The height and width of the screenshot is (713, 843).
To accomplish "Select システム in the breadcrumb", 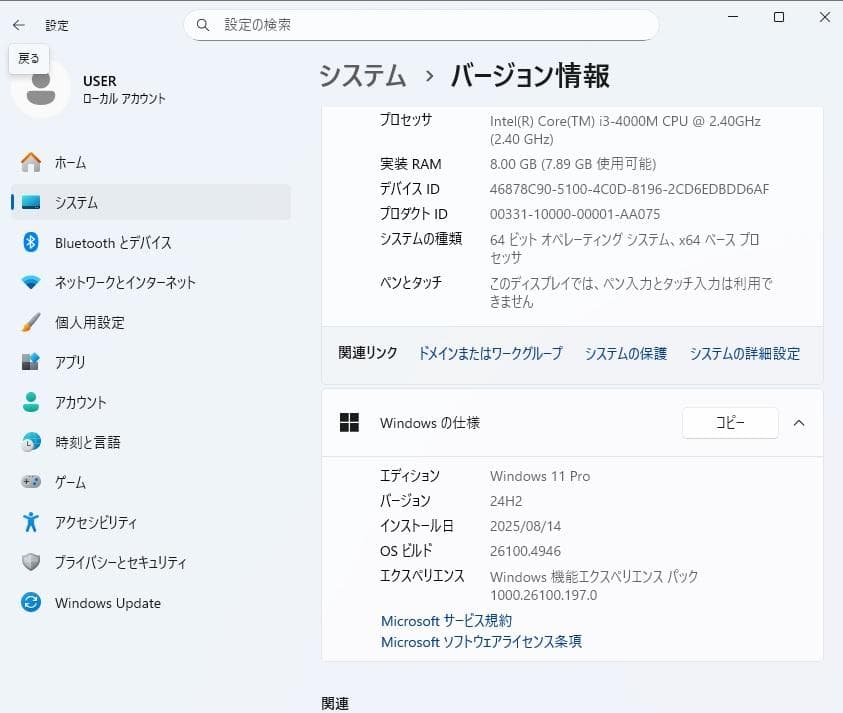I will coord(361,75).
